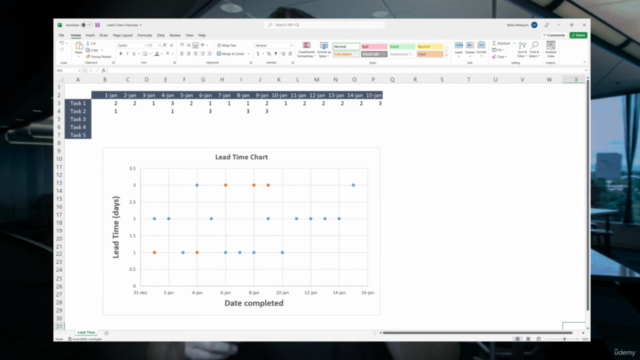Click the Format as Table icon
640x360 pixels.
(324, 46)
